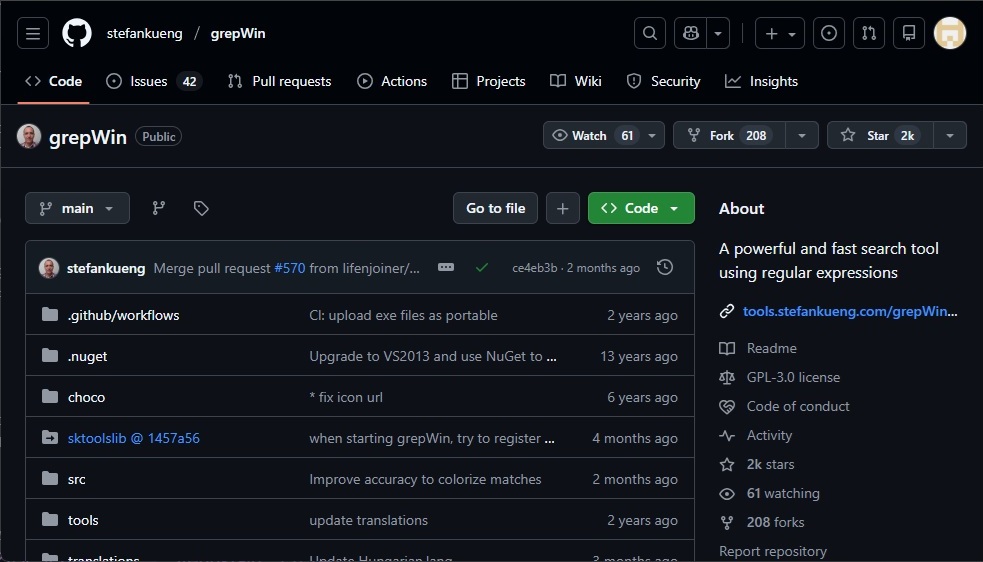Open pull request #570 link
The image size is (983, 562).
[x=290, y=268]
